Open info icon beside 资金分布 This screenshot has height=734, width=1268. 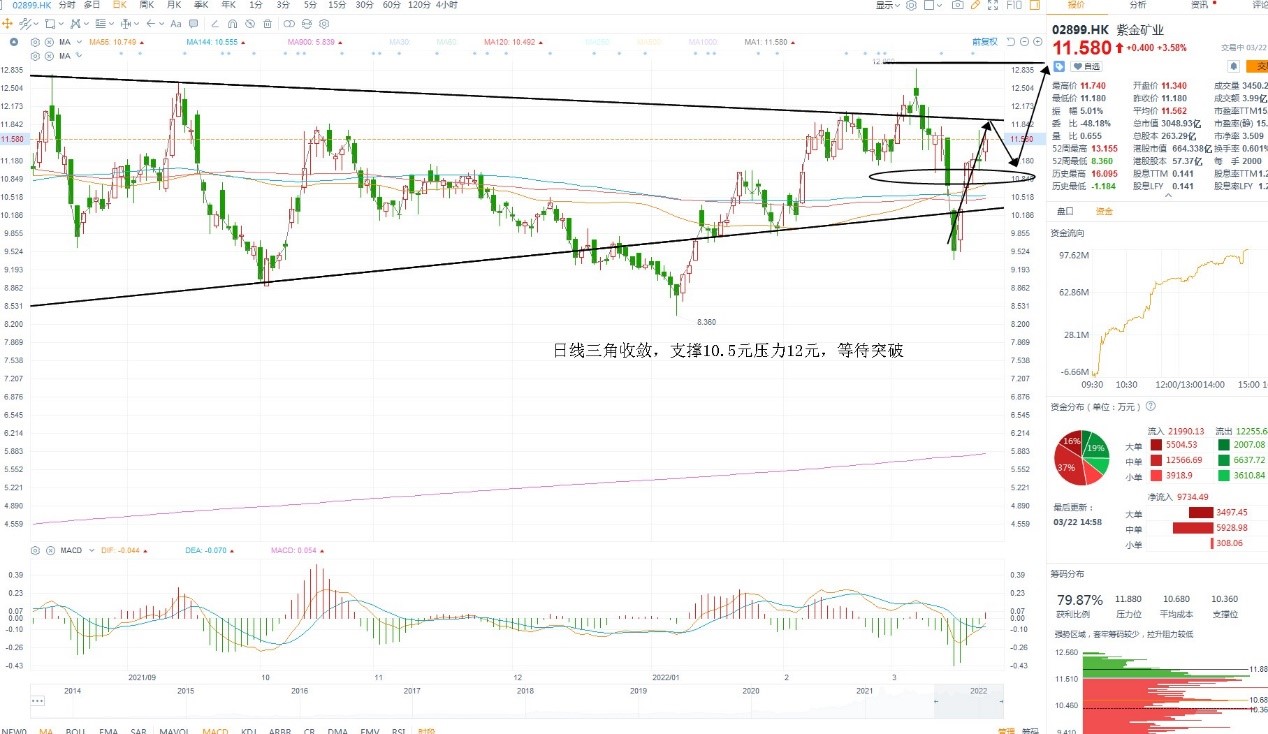1150,406
